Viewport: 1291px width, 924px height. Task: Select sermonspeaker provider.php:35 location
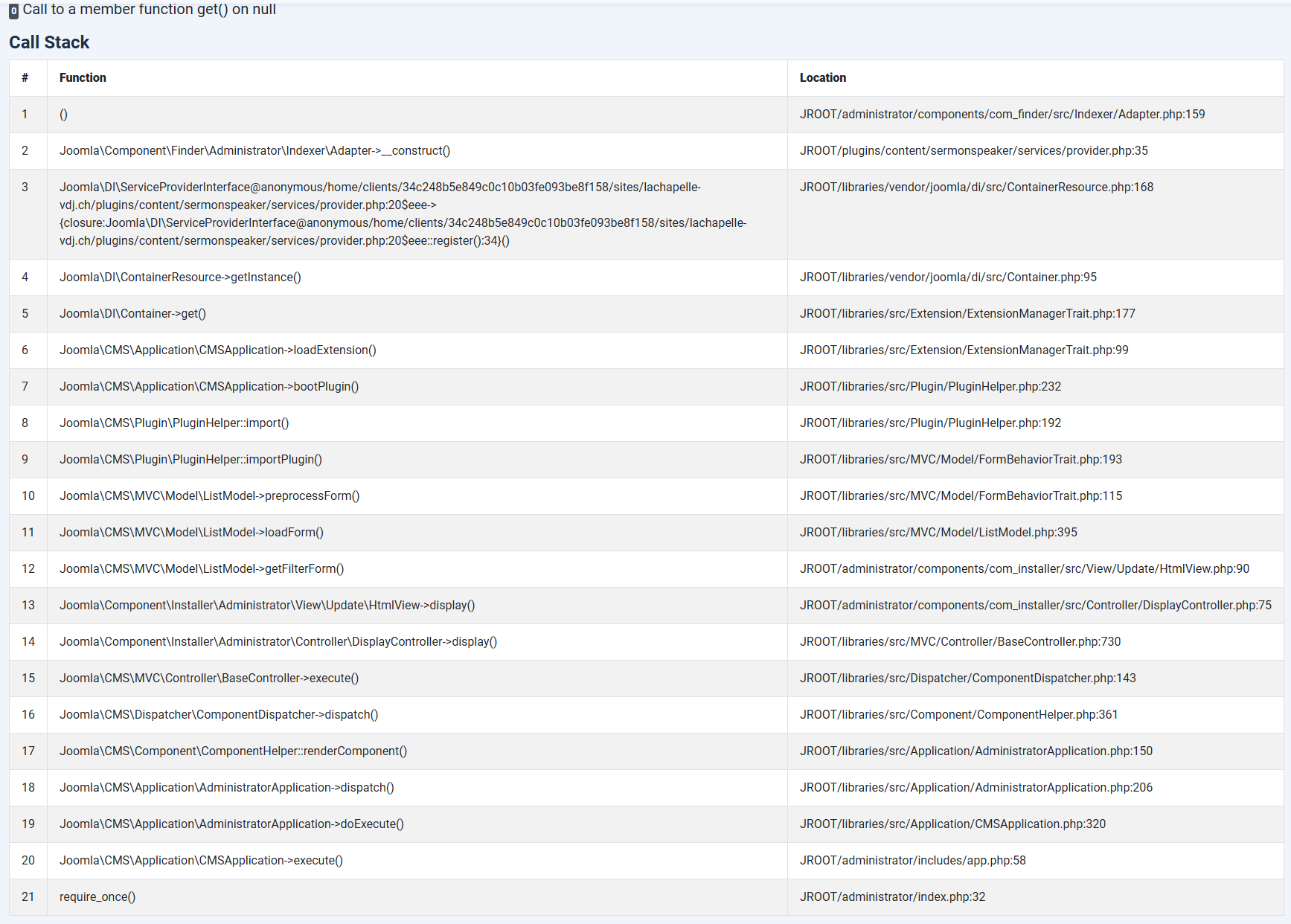click(973, 150)
